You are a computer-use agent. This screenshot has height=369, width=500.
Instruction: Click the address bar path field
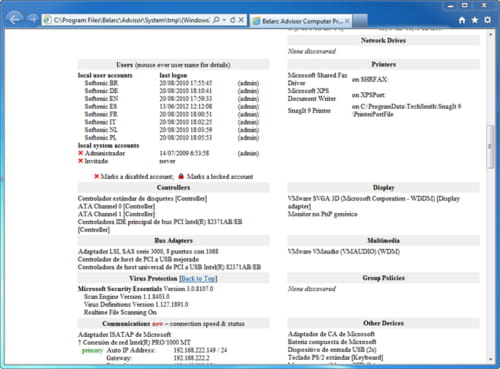[x=132, y=20]
